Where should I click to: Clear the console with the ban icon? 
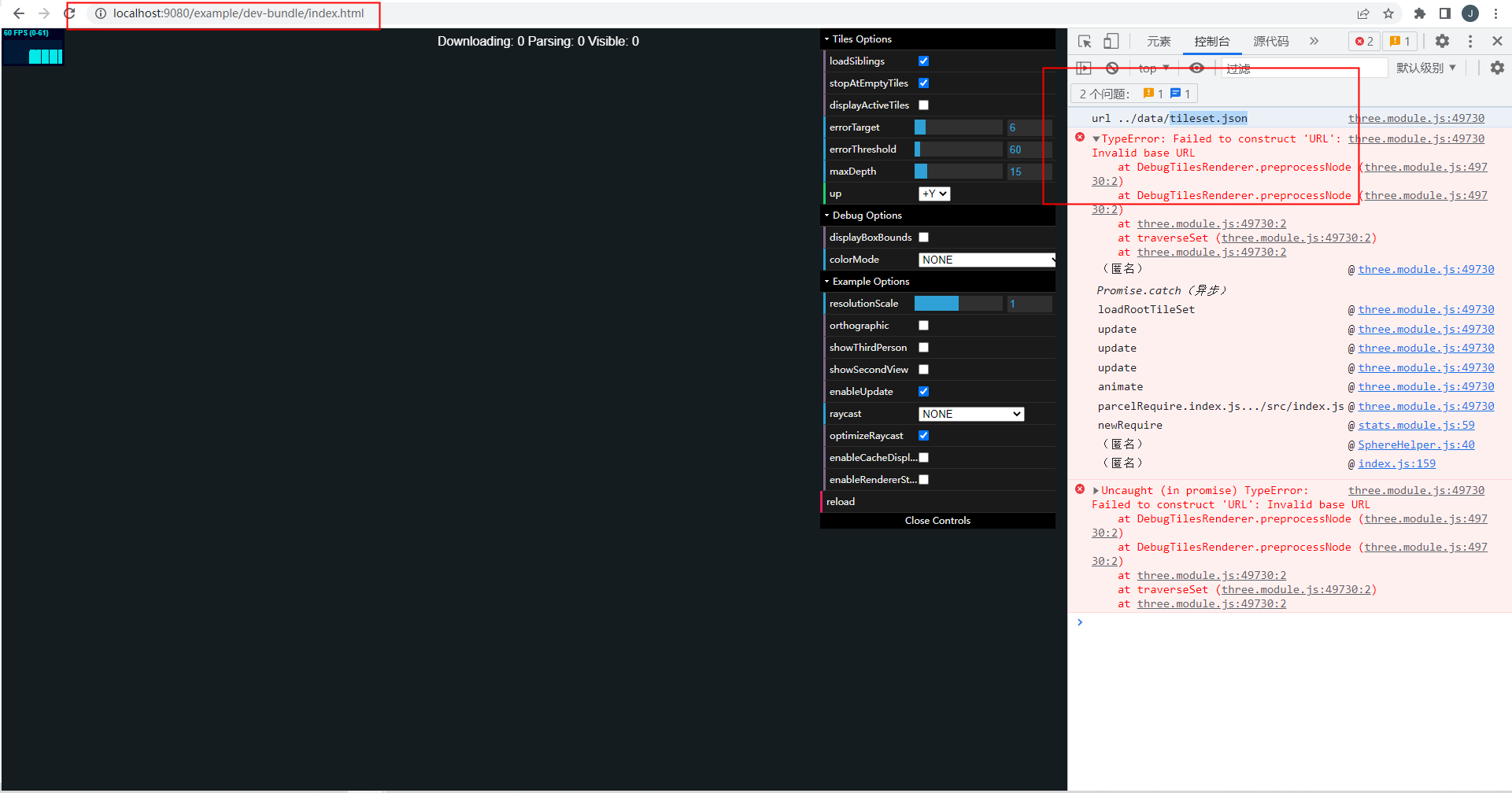coord(1112,68)
